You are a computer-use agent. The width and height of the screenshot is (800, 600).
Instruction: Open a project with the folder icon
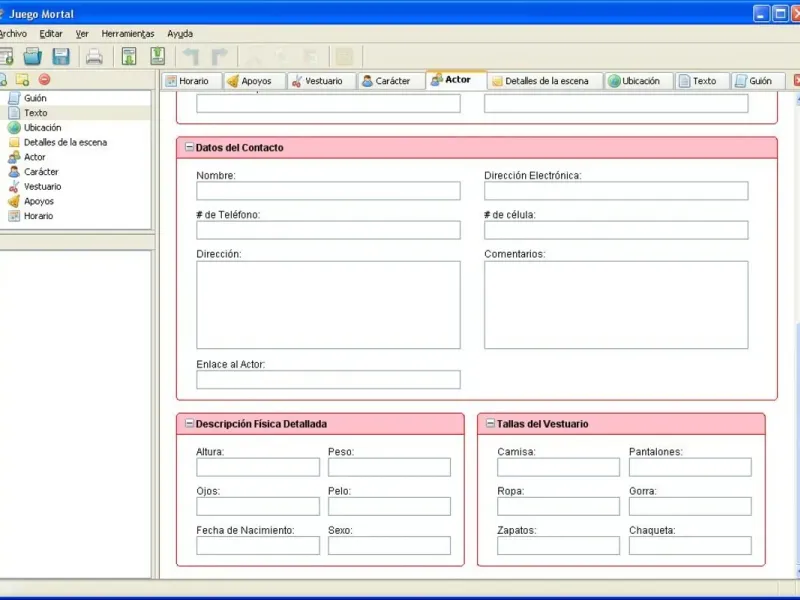(x=33, y=56)
